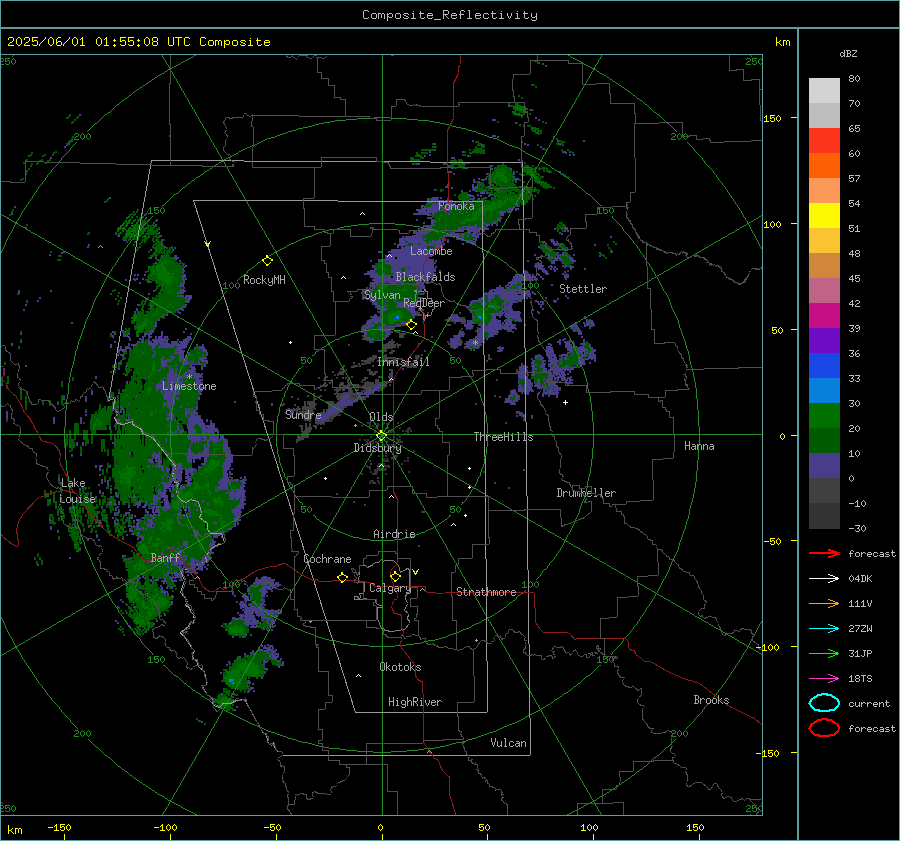Image resolution: width=900 pixels, height=841 pixels.
Task: Click the yellow diamond marker at Red Deer
Action: pos(411,325)
